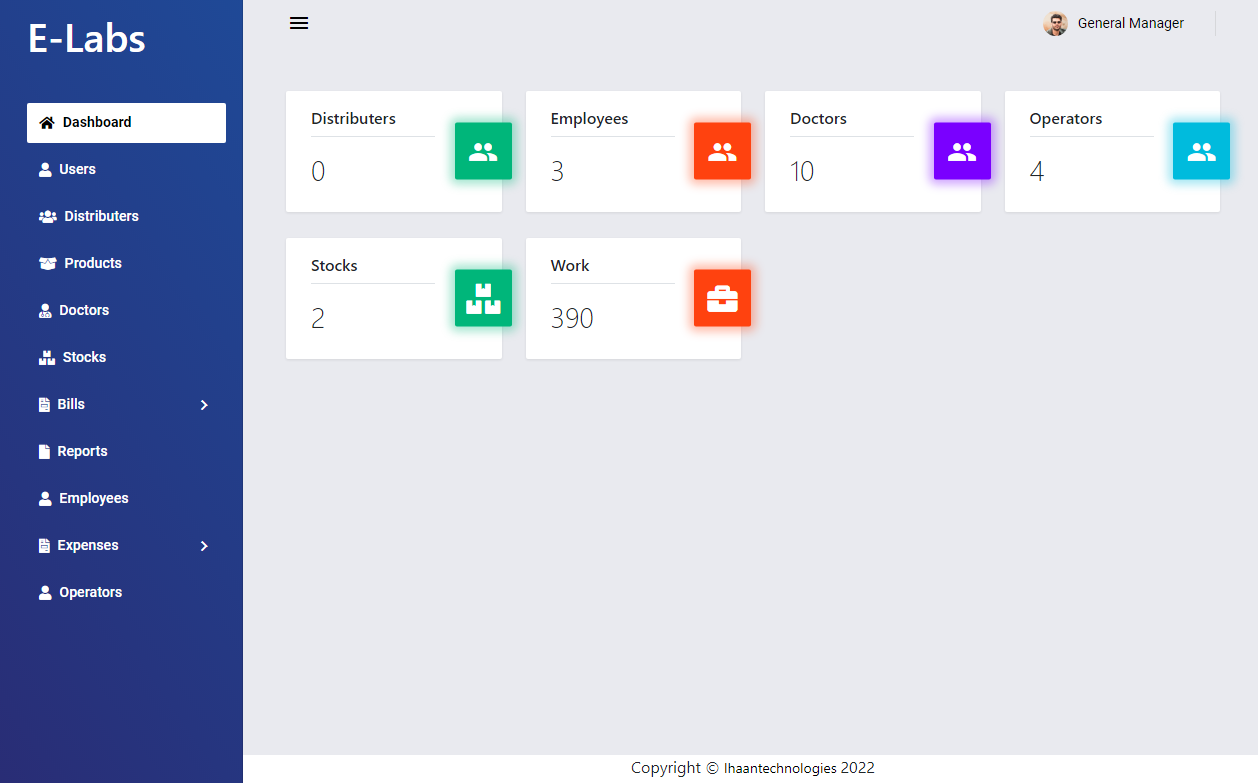The image size is (1258, 783).
Task: Open Products from the sidebar
Action: [126, 263]
